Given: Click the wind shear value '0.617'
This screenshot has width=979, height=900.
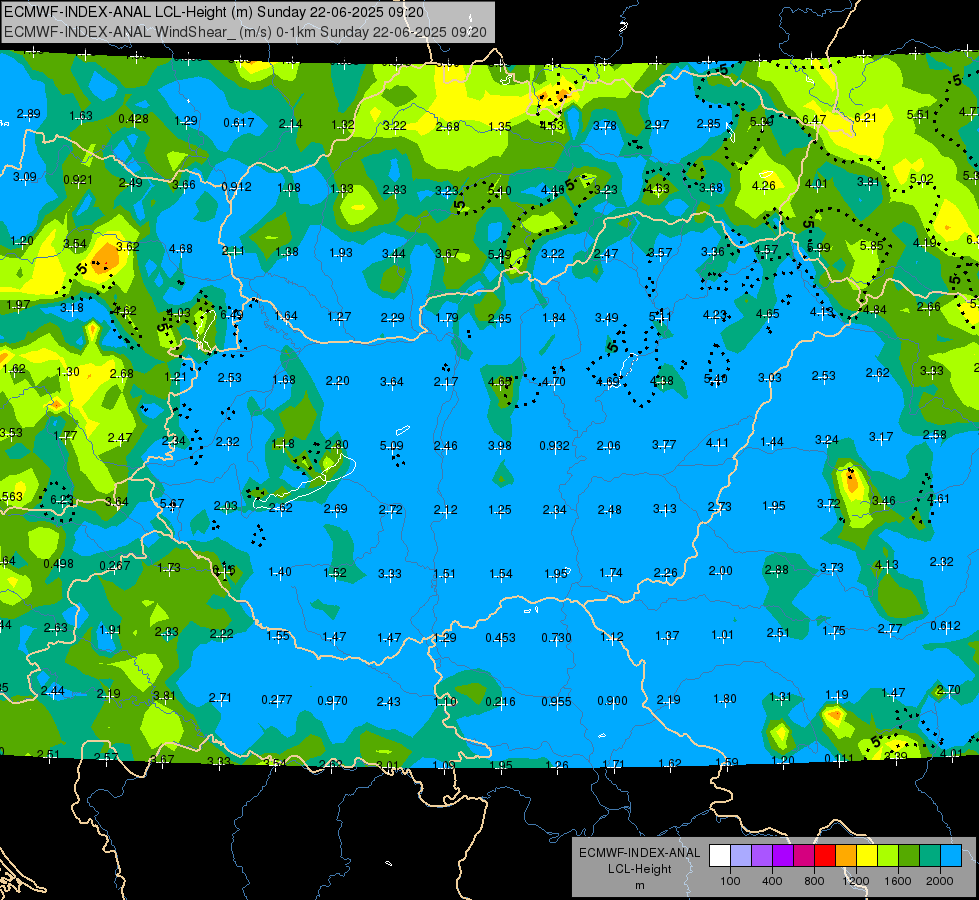Looking at the screenshot, I should [x=239, y=122].
